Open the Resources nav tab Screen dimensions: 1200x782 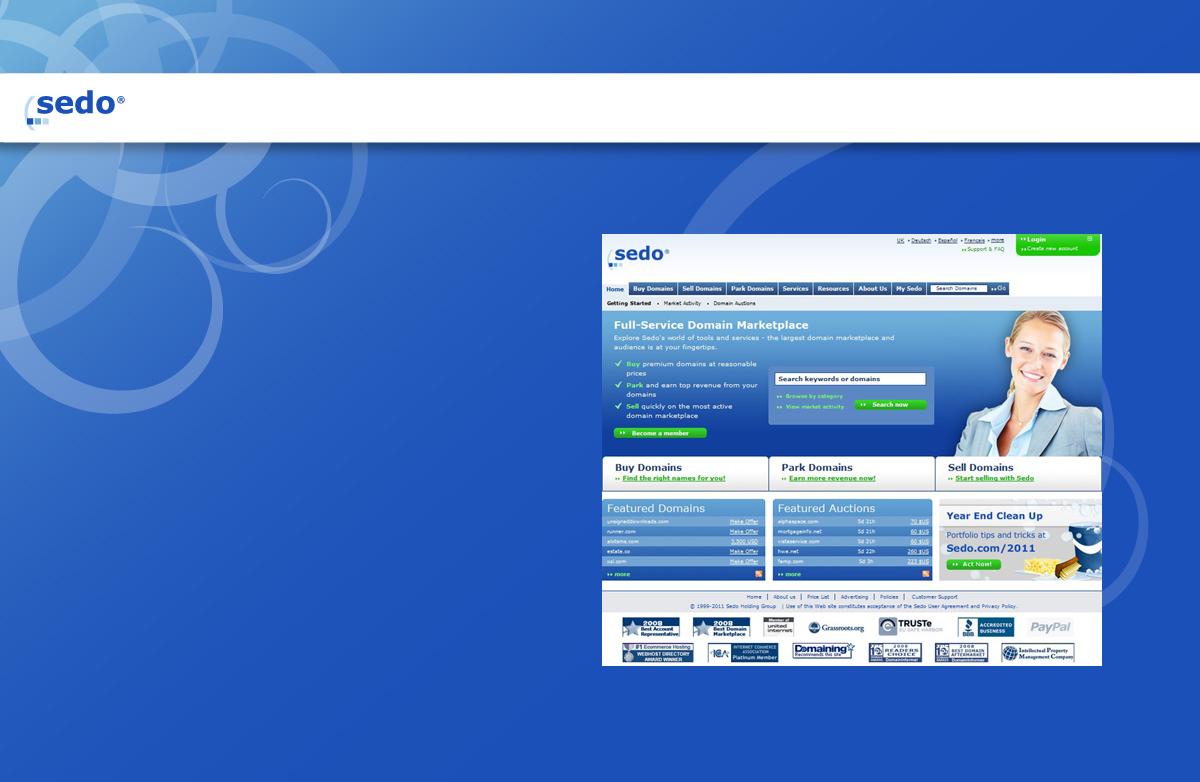pyautogui.click(x=833, y=289)
